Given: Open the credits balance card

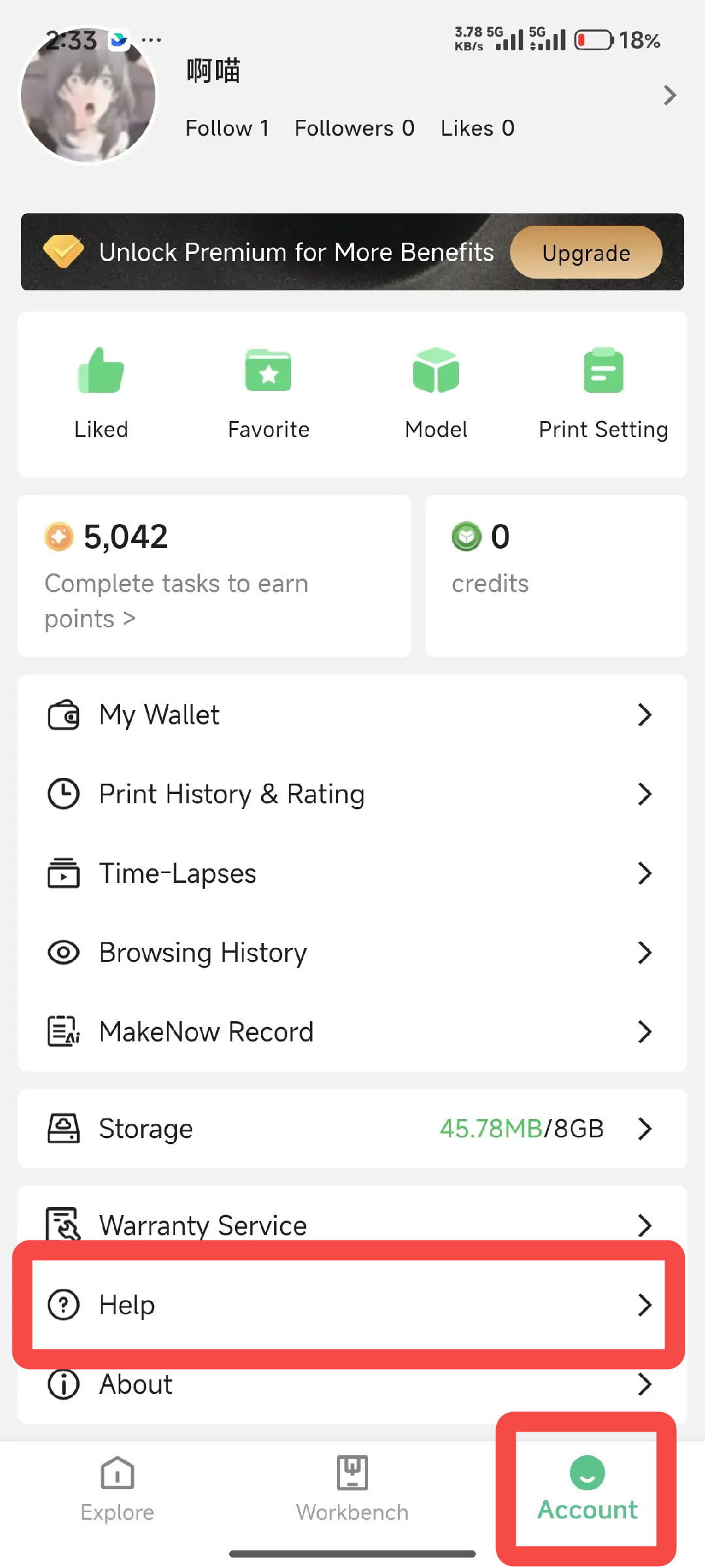Looking at the screenshot, I should 556,576.
